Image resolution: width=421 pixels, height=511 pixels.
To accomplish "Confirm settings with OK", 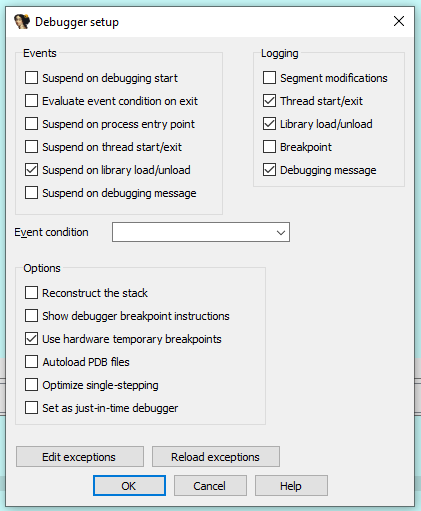I will point(129,486).
